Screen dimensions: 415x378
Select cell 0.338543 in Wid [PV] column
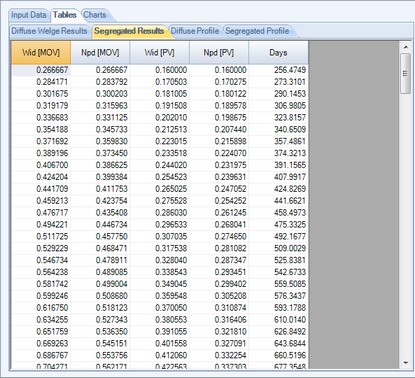click(x=160, y=272)
